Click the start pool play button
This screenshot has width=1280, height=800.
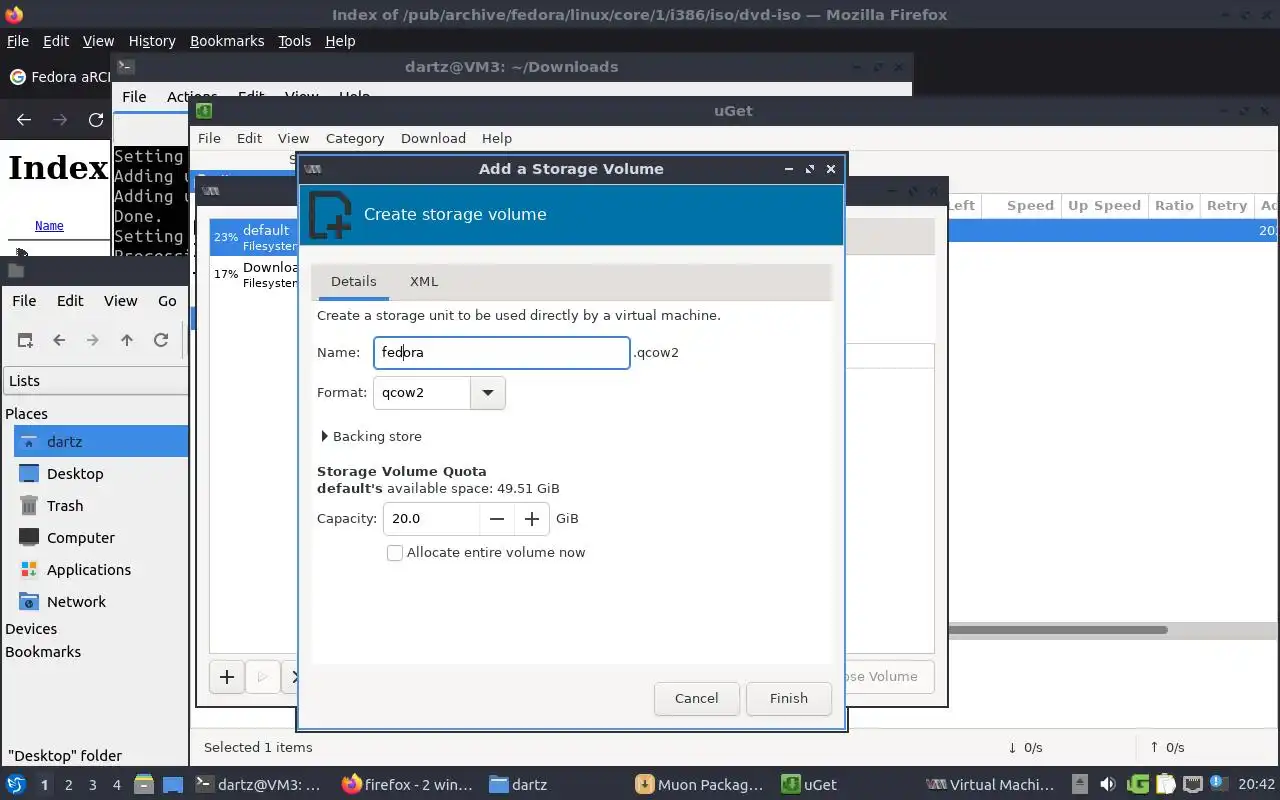click(x=262, y=677)
